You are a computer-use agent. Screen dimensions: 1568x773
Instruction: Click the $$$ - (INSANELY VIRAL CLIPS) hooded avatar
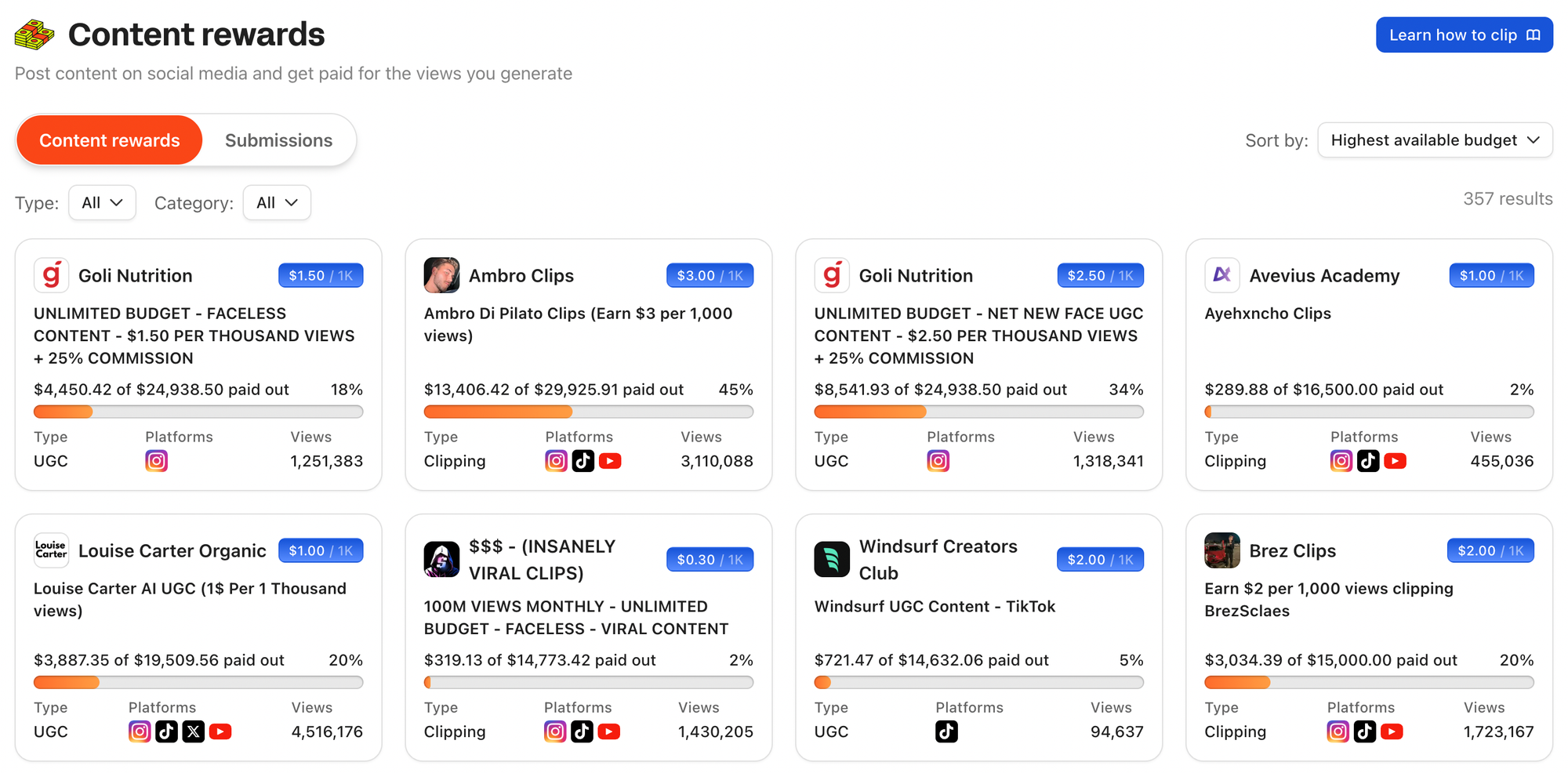[x=441, y=559]
